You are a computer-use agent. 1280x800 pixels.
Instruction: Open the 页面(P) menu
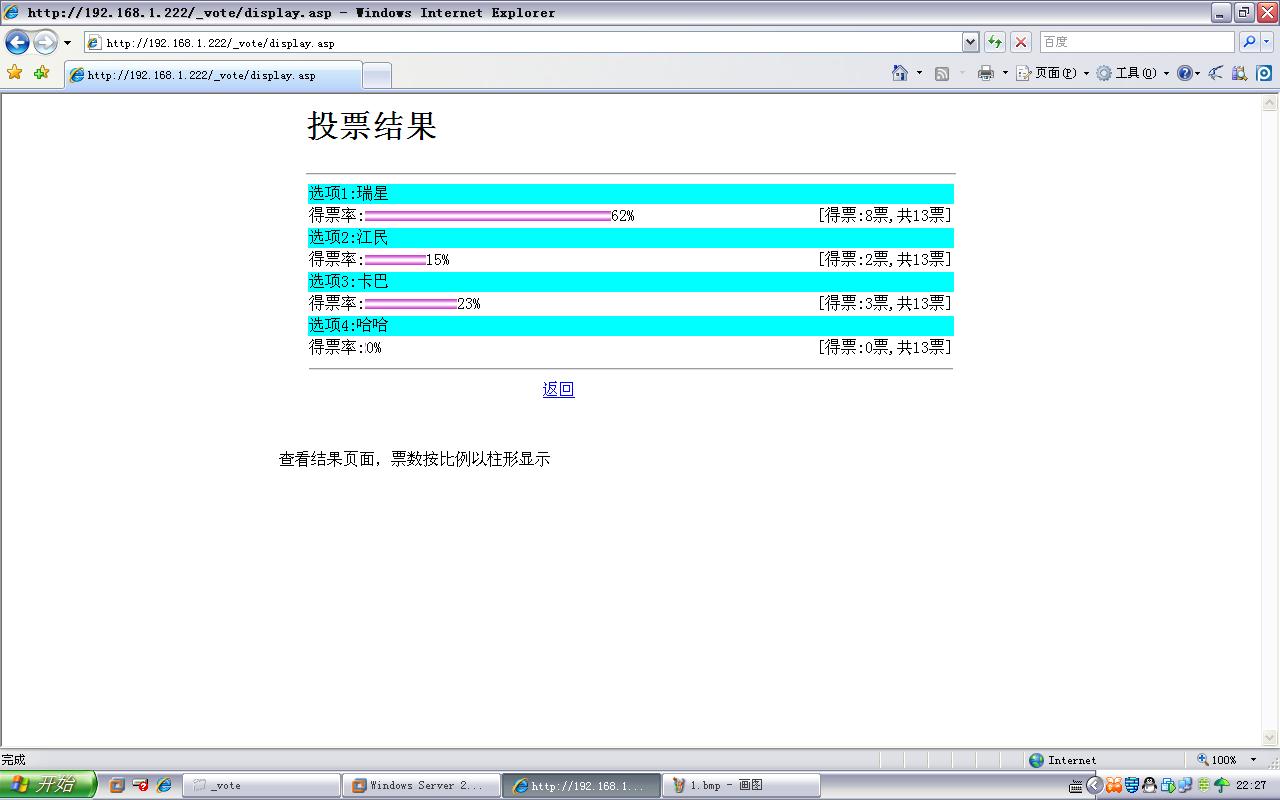point(1052,73)
